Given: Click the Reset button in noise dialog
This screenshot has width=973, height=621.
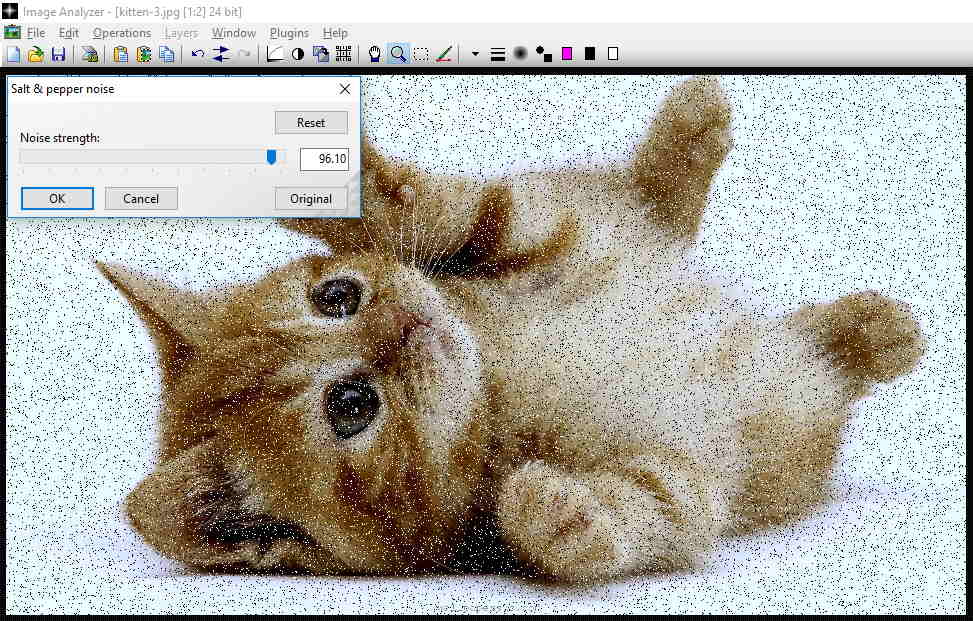Looking at the screenshot, I should coord(311,122).
